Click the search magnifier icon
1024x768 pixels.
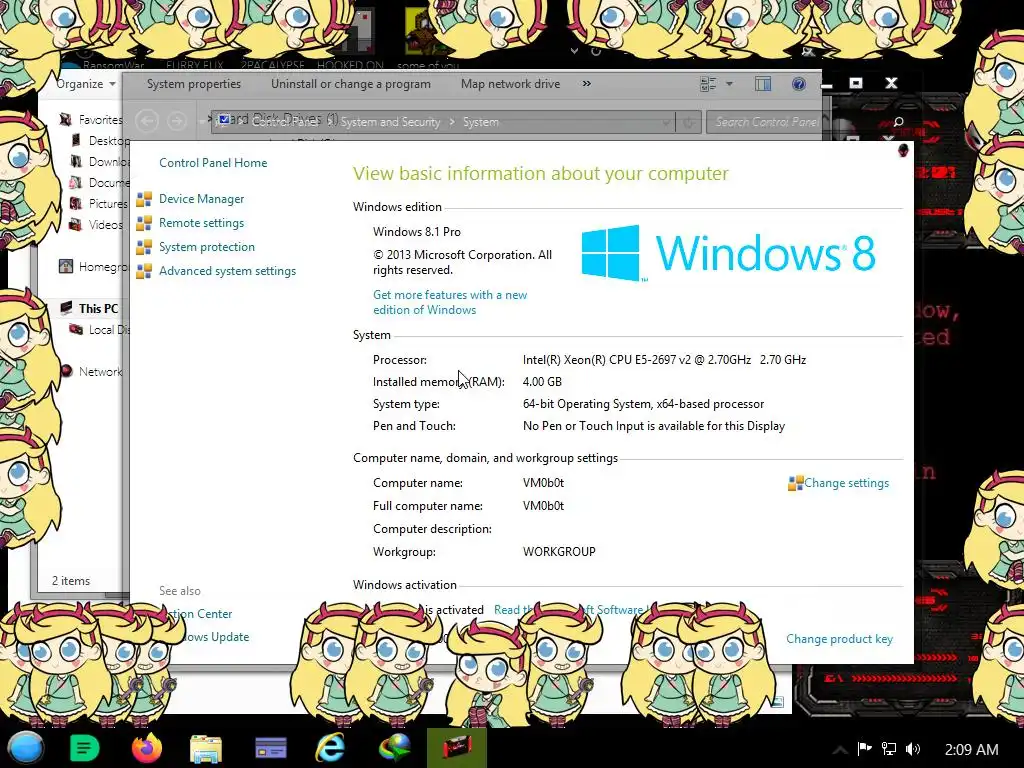pos(898,122)
